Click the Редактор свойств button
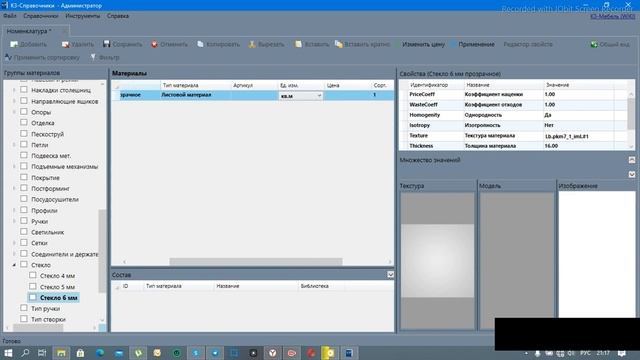This screenshot has height=360, width=640. (x=528, y=44)
